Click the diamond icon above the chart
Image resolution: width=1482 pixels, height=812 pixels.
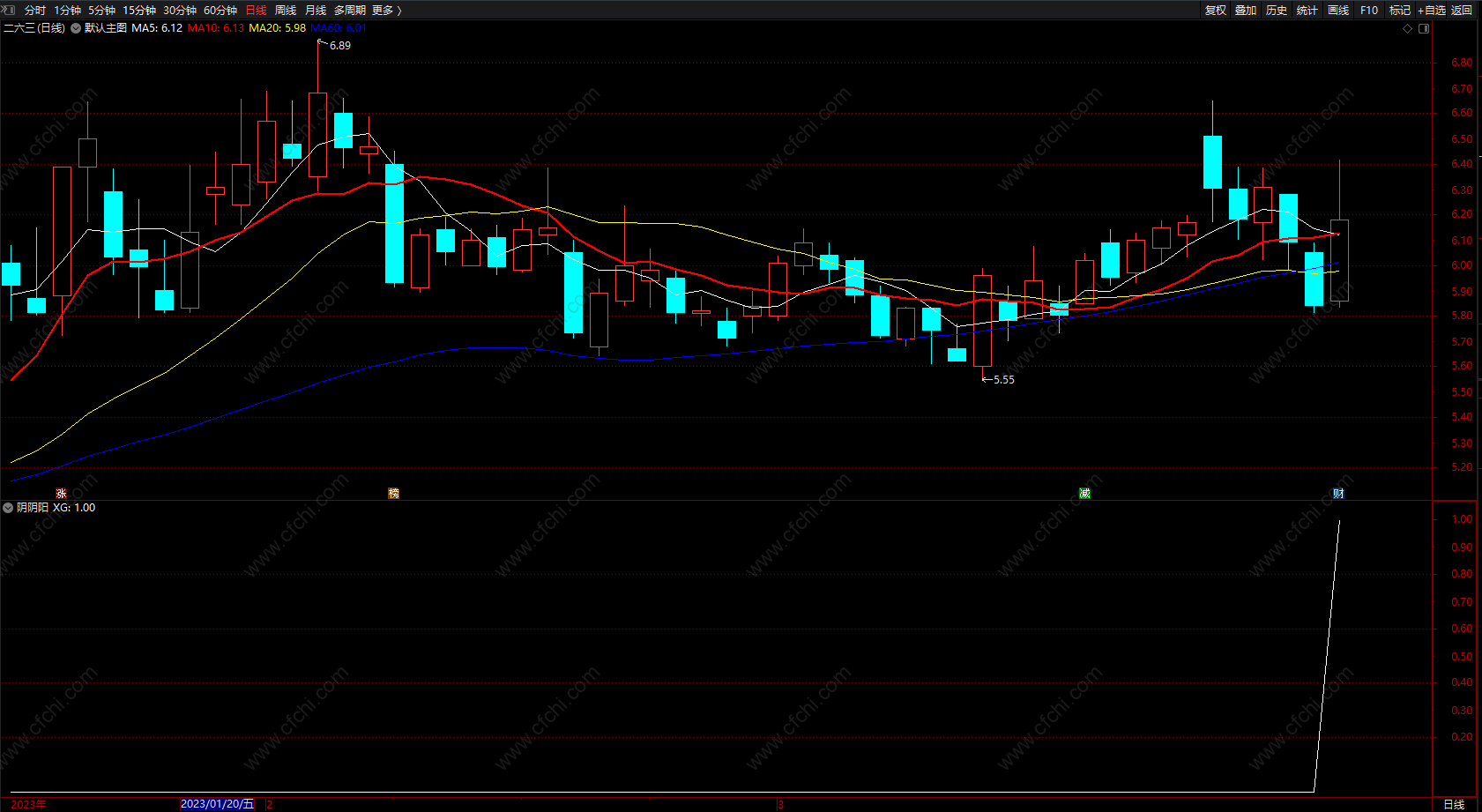pyautogui.click(x=1407, y=28)
